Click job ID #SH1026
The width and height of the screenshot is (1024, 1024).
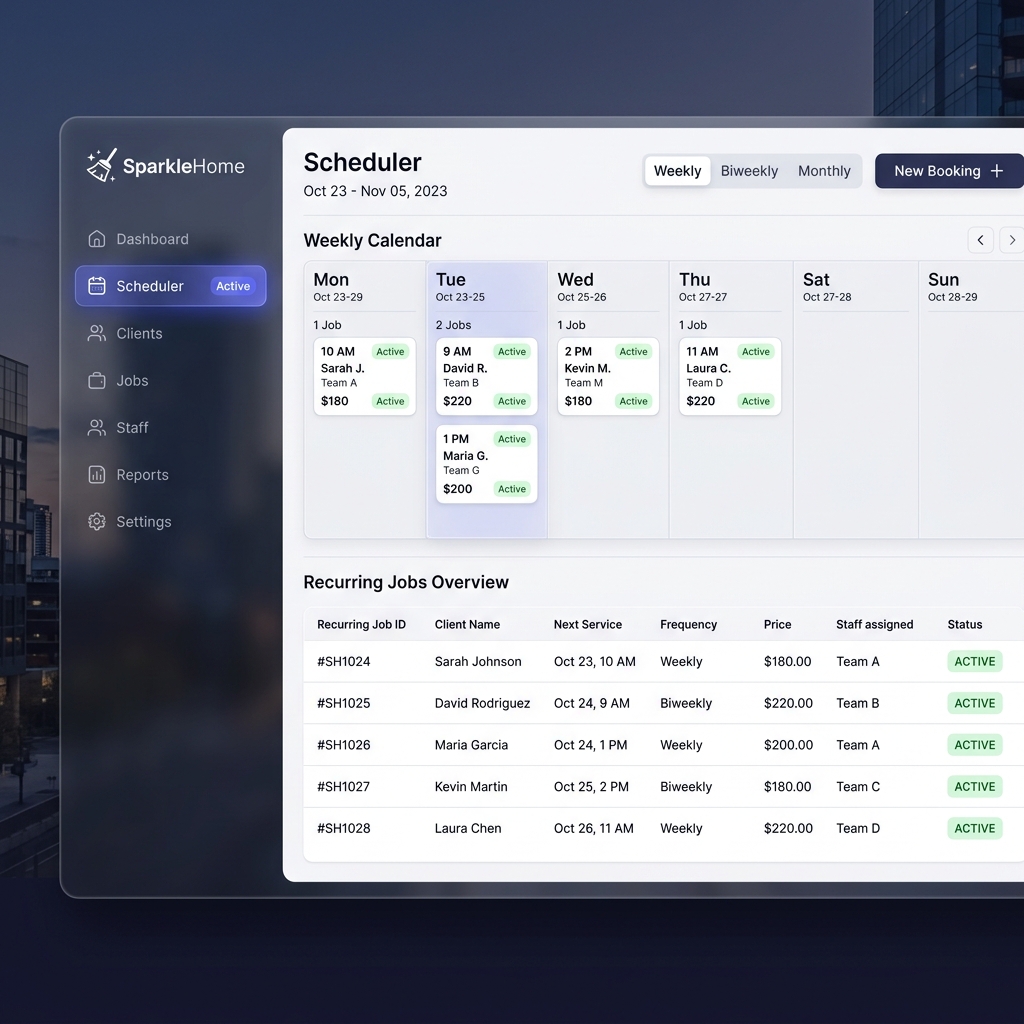[x=344, y=745]
